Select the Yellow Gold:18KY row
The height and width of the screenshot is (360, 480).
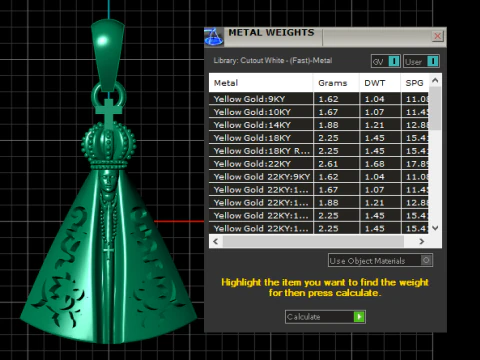(319, 138)
